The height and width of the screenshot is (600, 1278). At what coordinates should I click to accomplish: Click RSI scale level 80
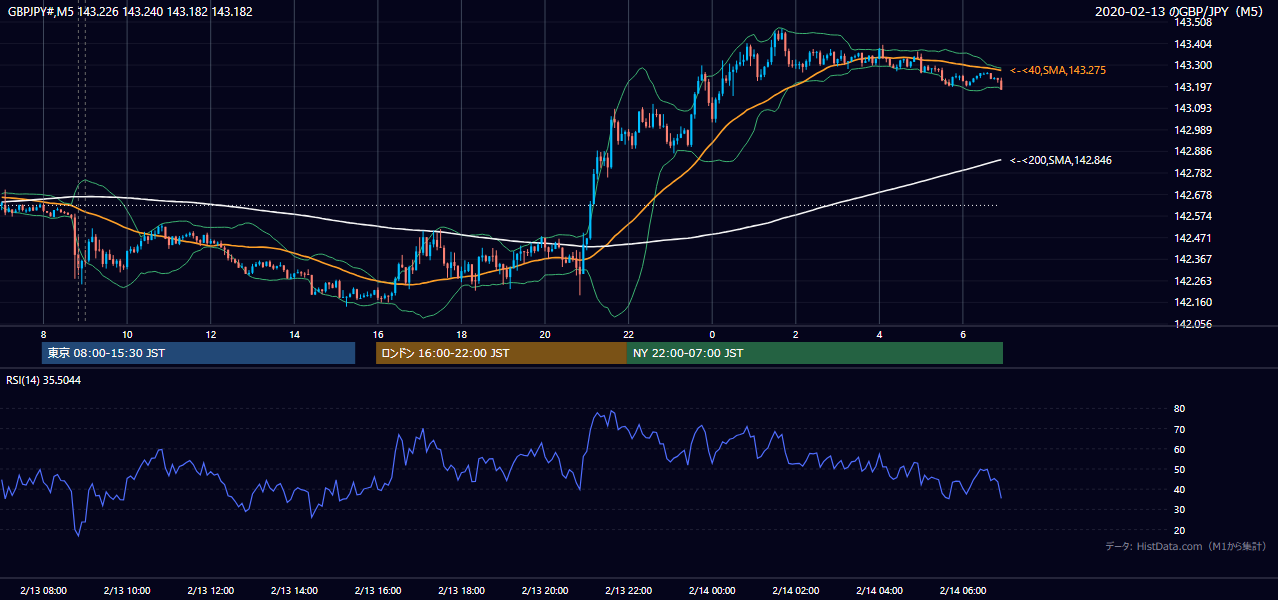click(1179, 409)
